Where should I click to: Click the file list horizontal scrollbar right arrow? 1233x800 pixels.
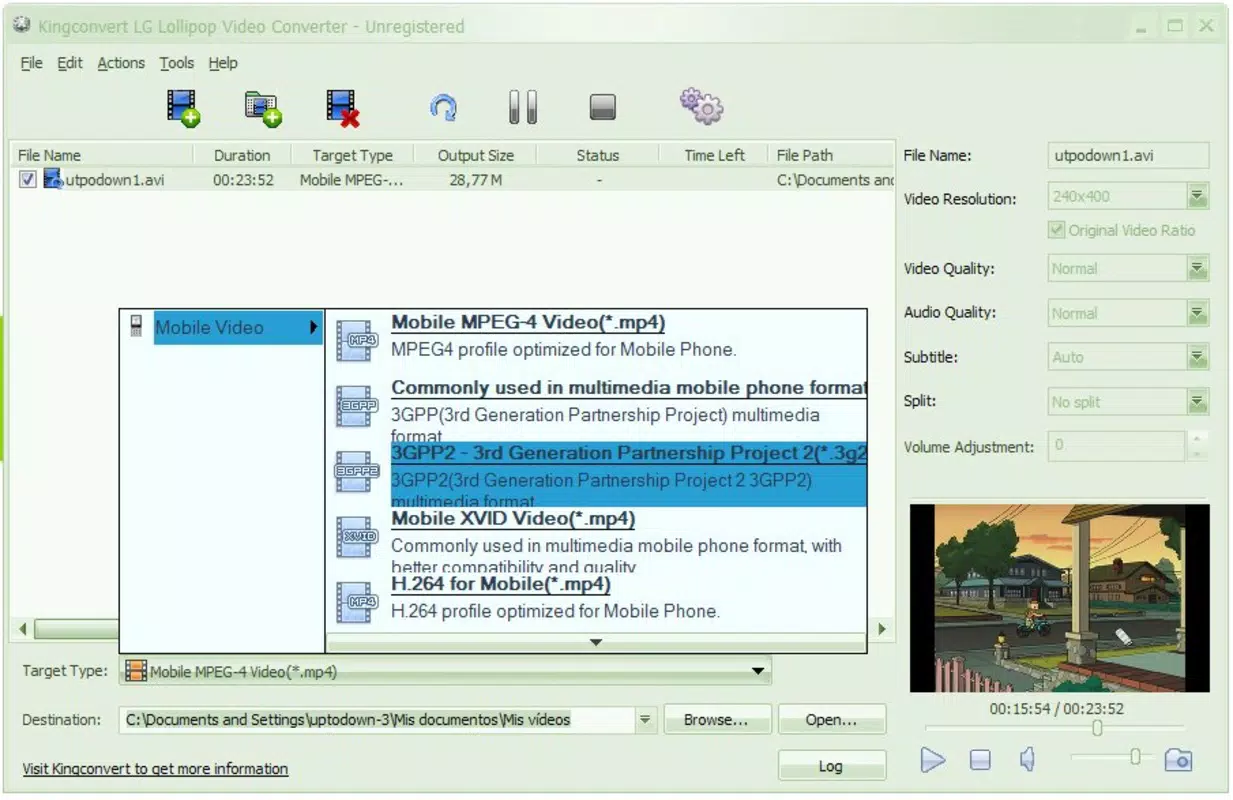pos(881,629)
